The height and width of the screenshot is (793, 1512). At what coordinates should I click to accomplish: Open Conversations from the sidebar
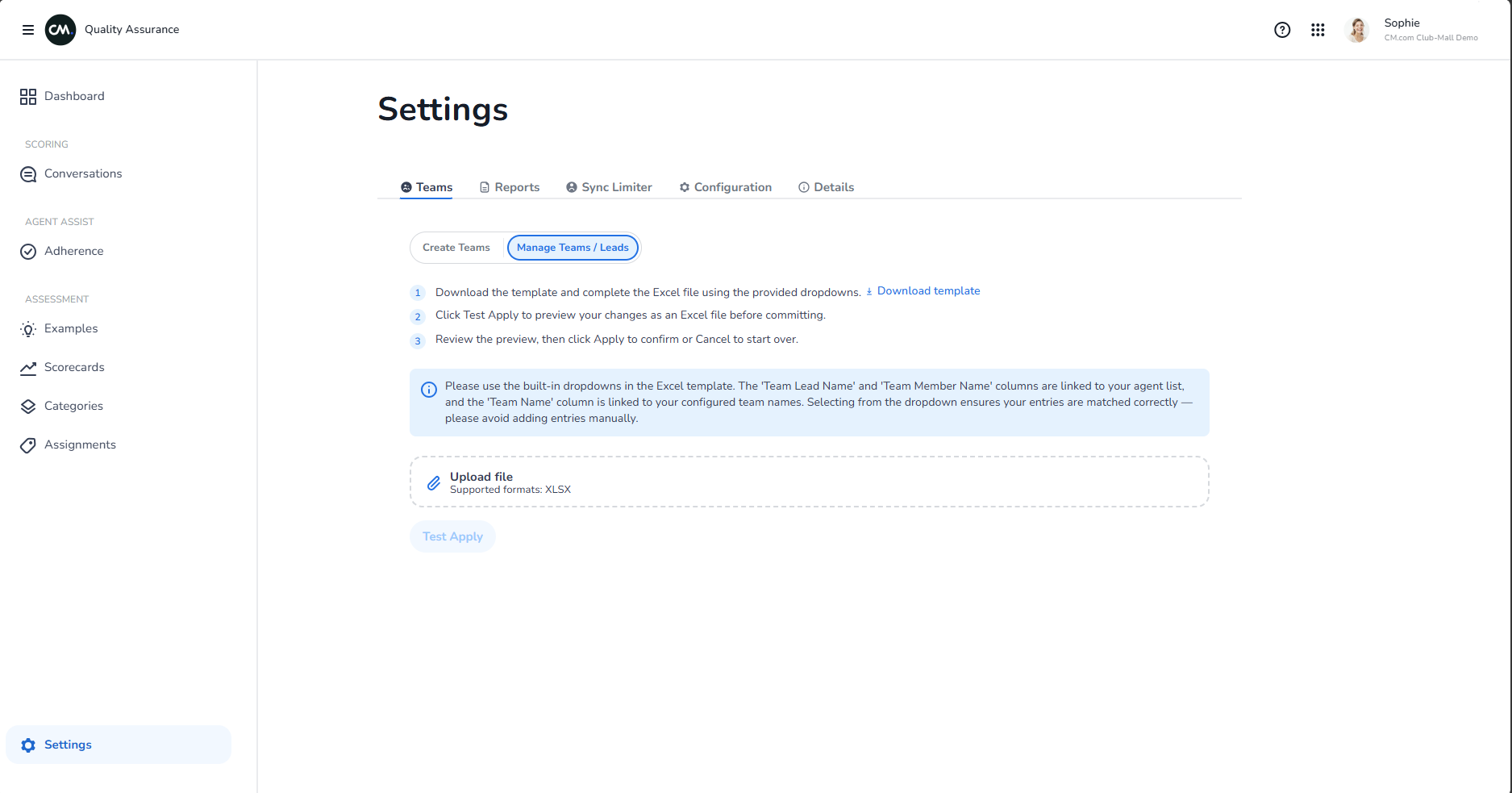pos(119,173)
